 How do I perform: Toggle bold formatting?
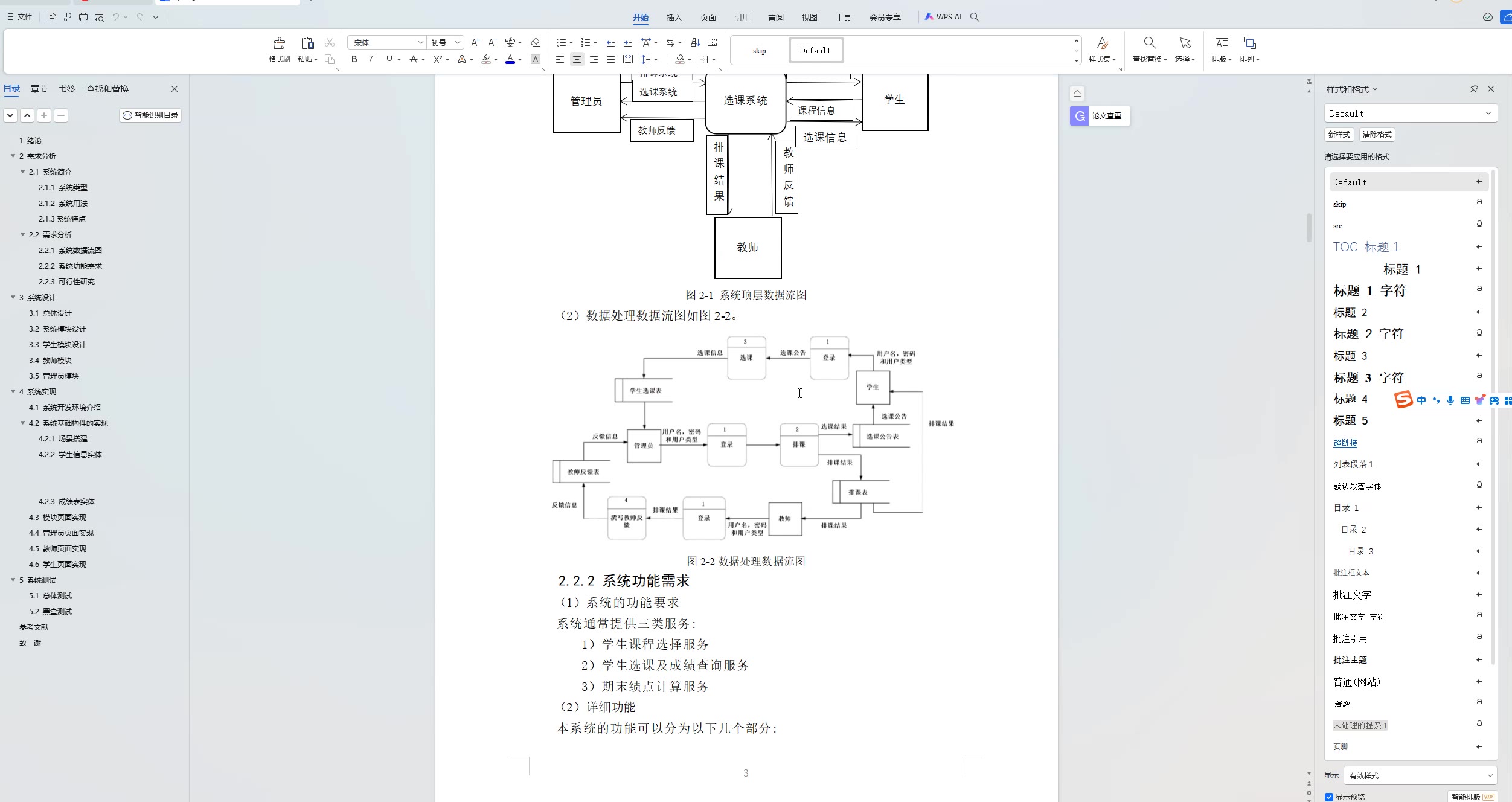[x=354, y=59]
